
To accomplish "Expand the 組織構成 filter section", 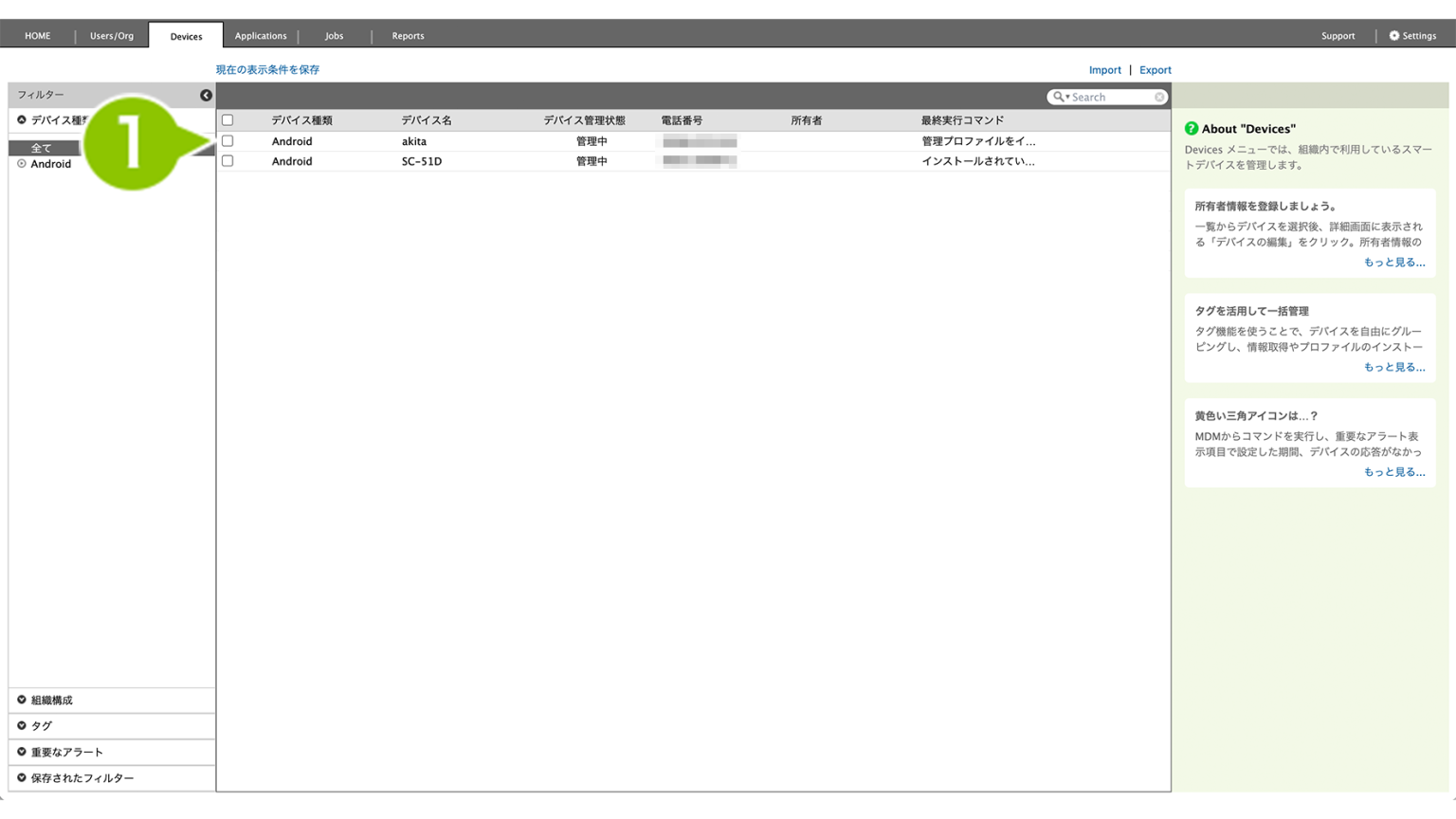I will click(x=22, y=701).
